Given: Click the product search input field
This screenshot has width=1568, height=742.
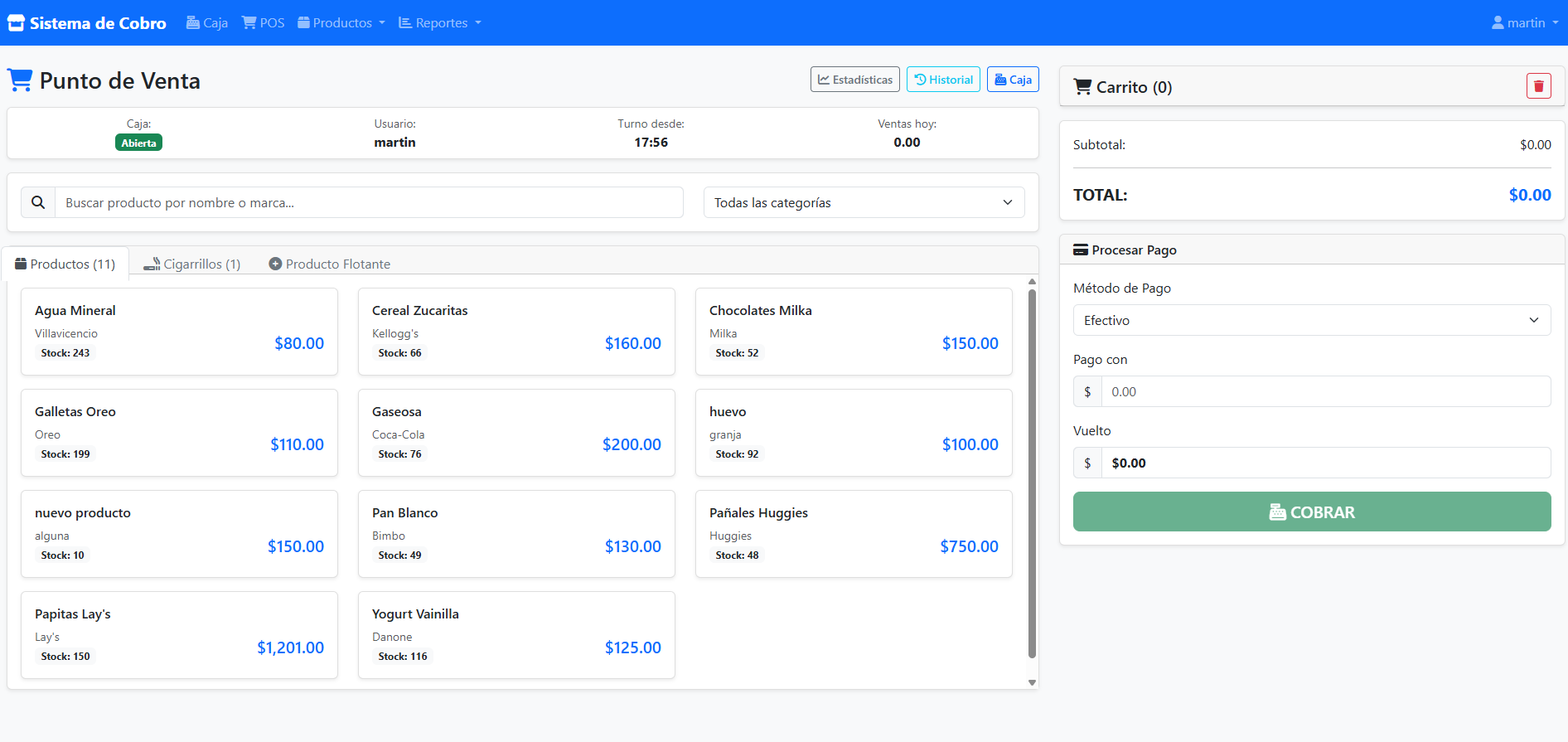Looking at the screenshot, I should tap(369, 202).
